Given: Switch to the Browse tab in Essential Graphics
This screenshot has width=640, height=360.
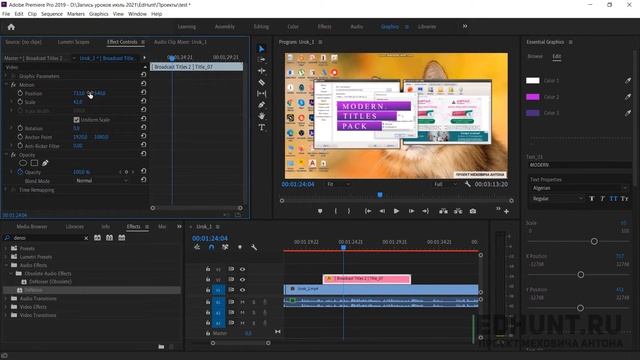Looking at the screenshot, I should (x=535, y=56).
